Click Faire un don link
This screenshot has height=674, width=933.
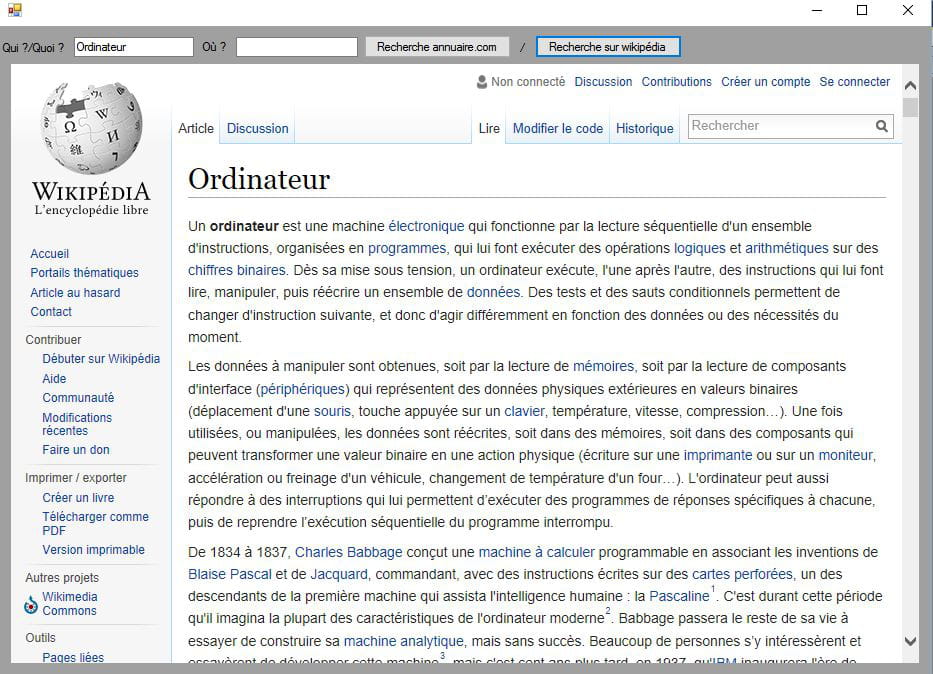point(76,450)
